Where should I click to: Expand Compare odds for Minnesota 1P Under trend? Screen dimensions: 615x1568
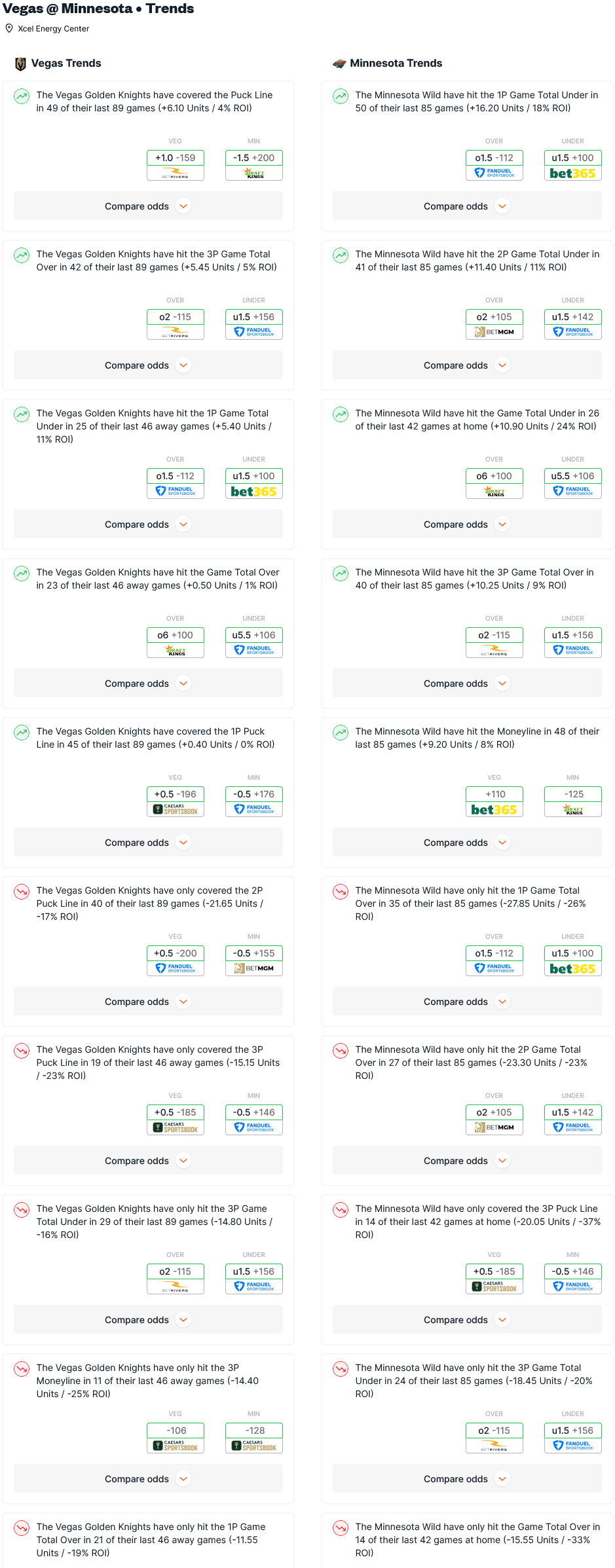(x=467, y=206)
